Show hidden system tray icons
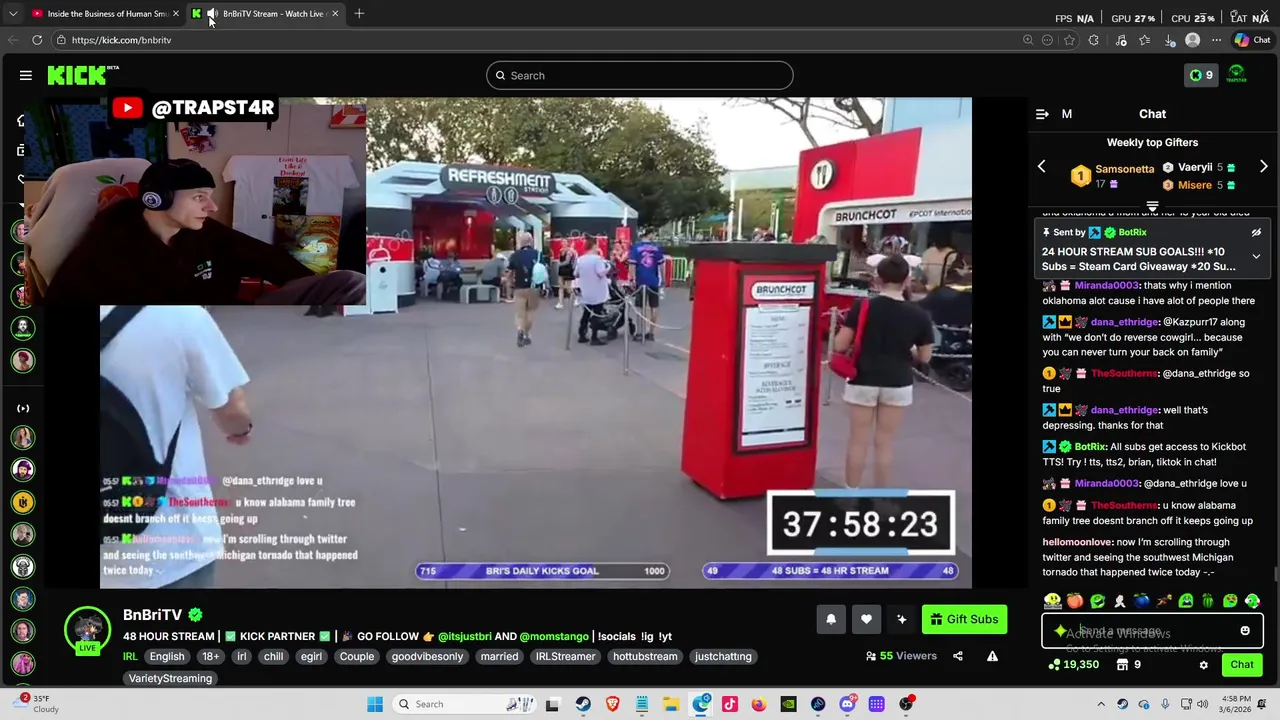Image resolution: width=1280 pixels, height=720 pixels. point(1101,704)
